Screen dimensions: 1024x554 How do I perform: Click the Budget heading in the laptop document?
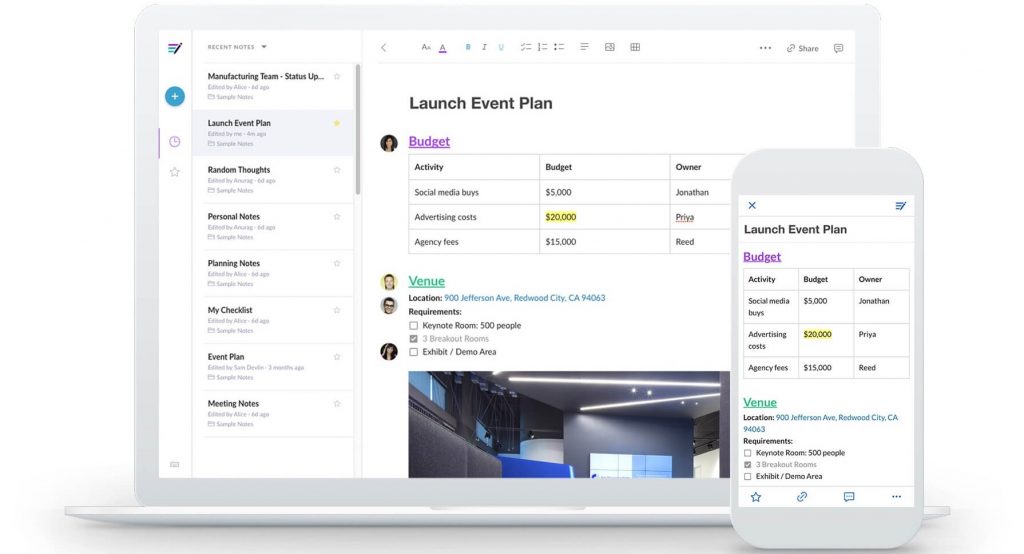429,141
